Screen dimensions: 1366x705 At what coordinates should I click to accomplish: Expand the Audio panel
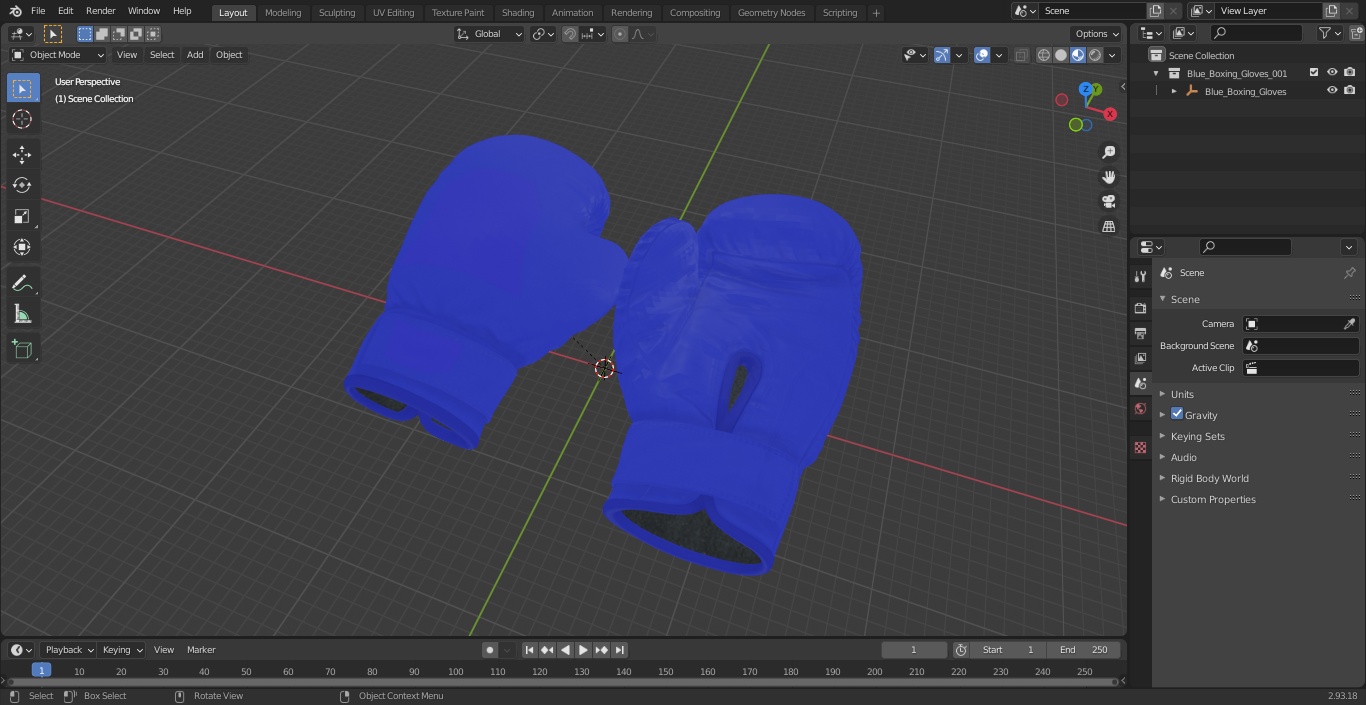pyautogui.click(x=1183, y=457)
